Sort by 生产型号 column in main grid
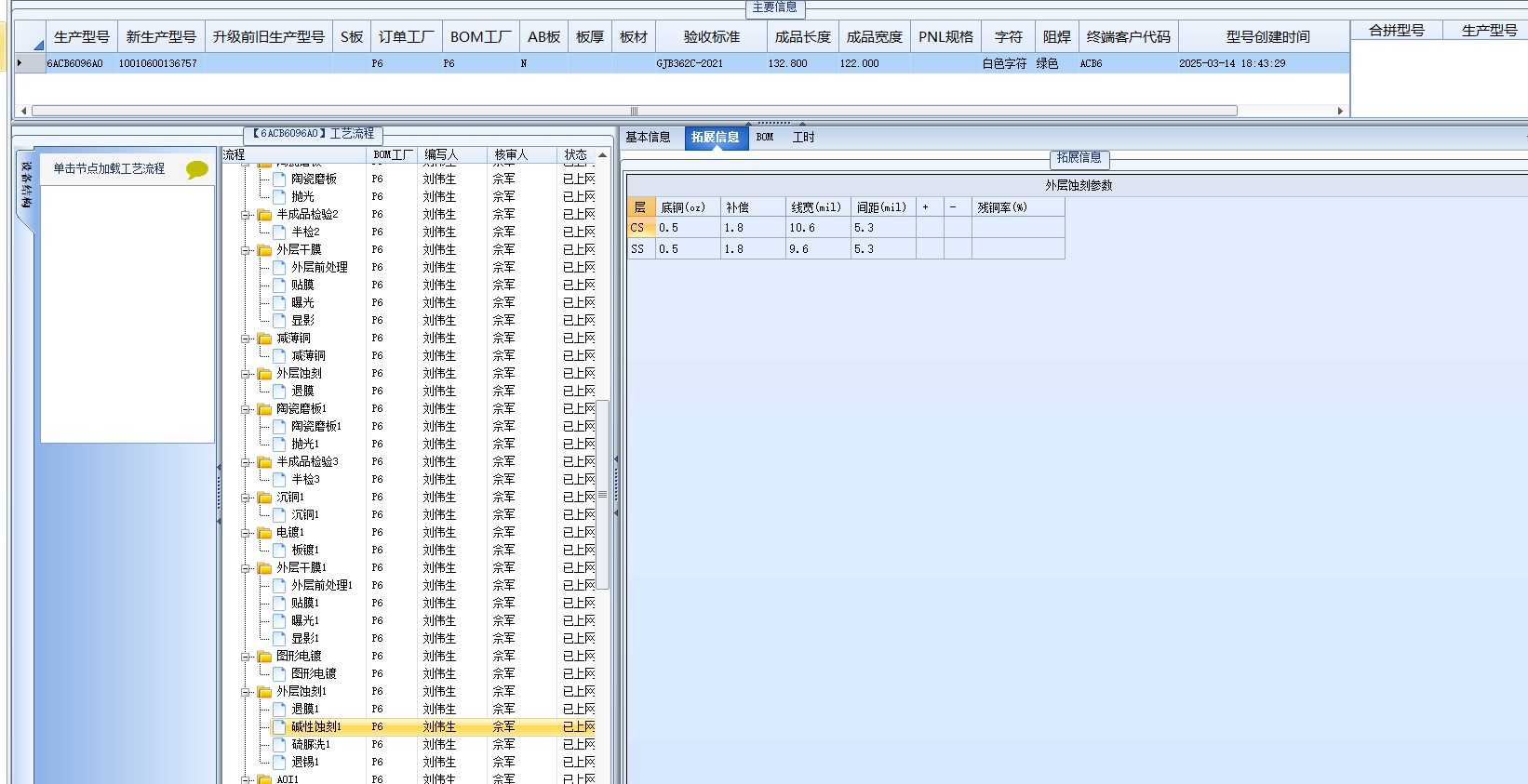Screen dimensions: 1528x784 pos(82,37)
